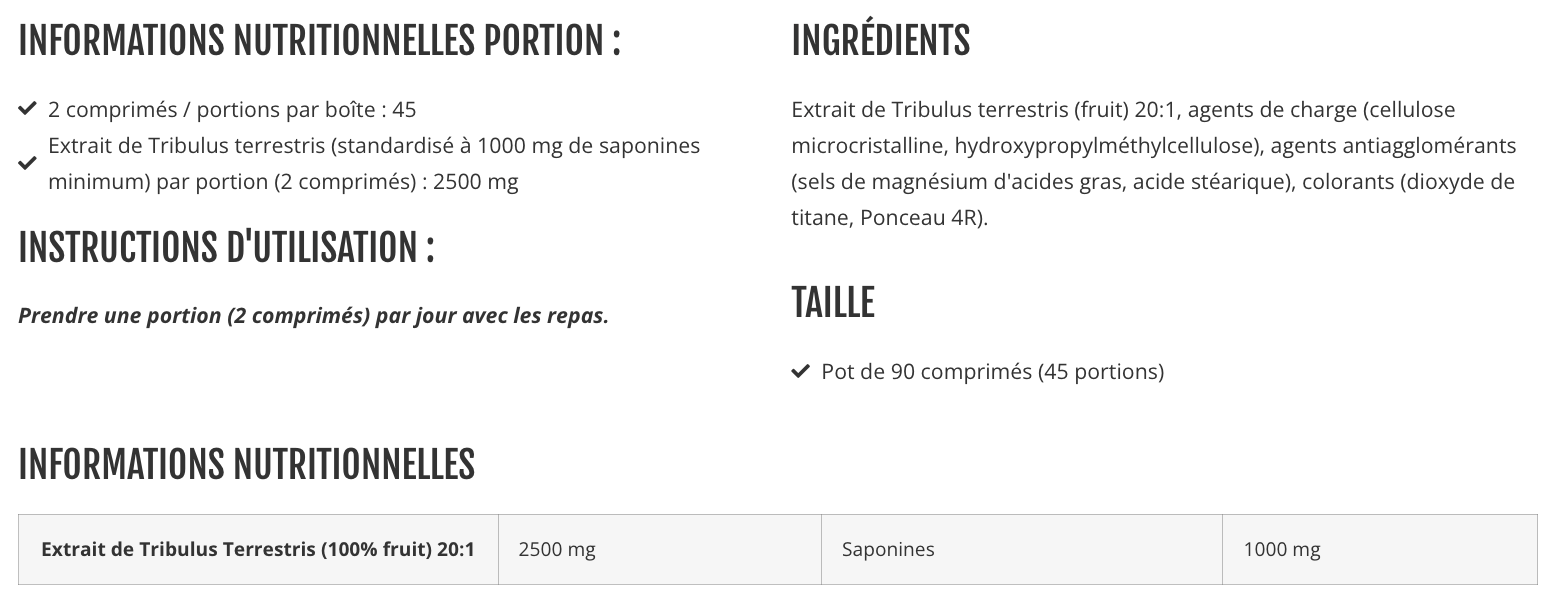Screen dimensions: 1542x600
Task: Click the "Saponines" table cell
Action: 888,549
